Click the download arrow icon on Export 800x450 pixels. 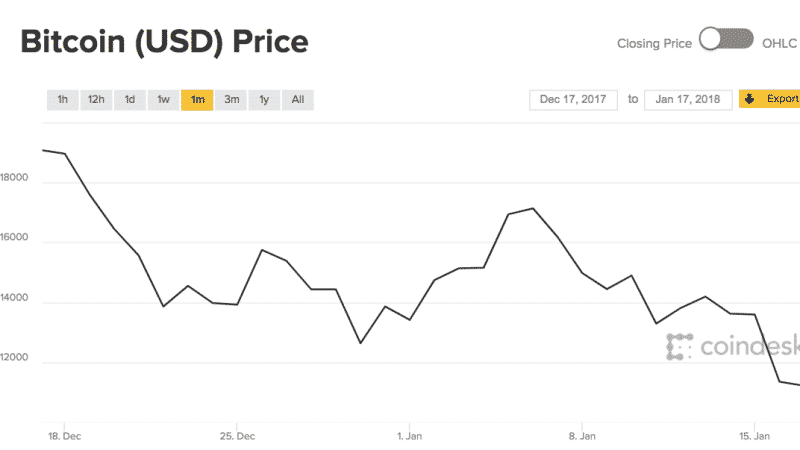(x=751, y=99)
